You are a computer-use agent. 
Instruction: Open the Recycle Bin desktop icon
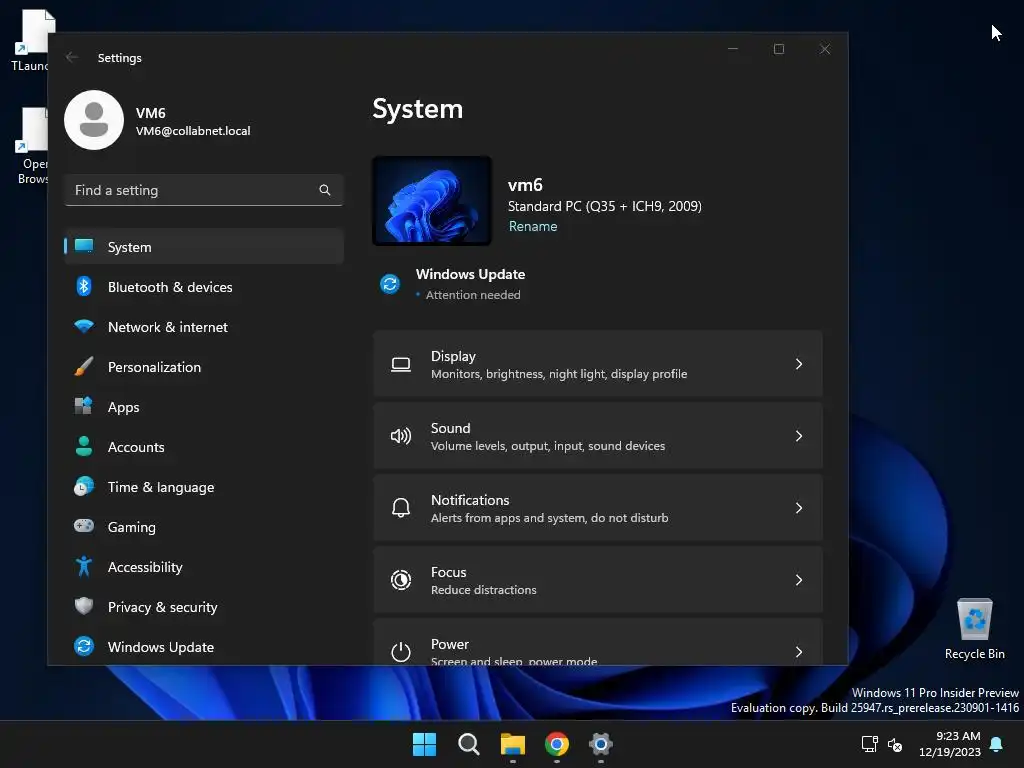point(974,628)
